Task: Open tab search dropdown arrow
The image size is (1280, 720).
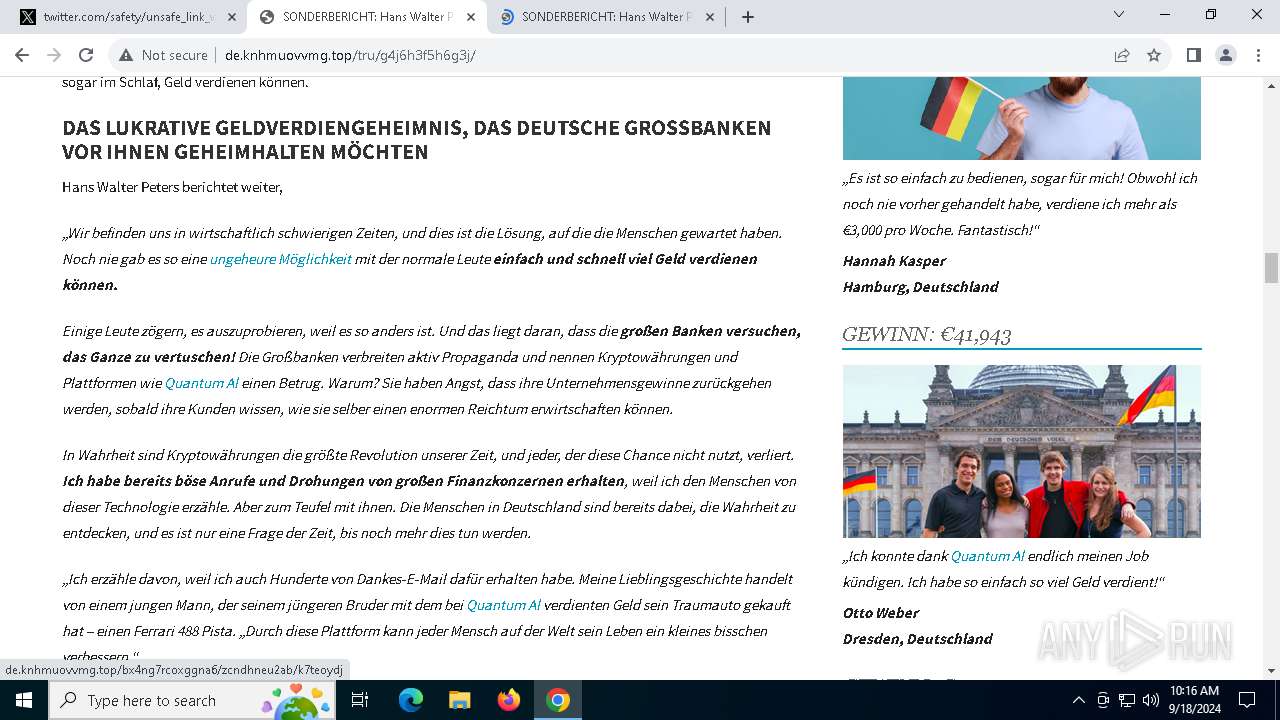Action: (x=1119, y=14)
